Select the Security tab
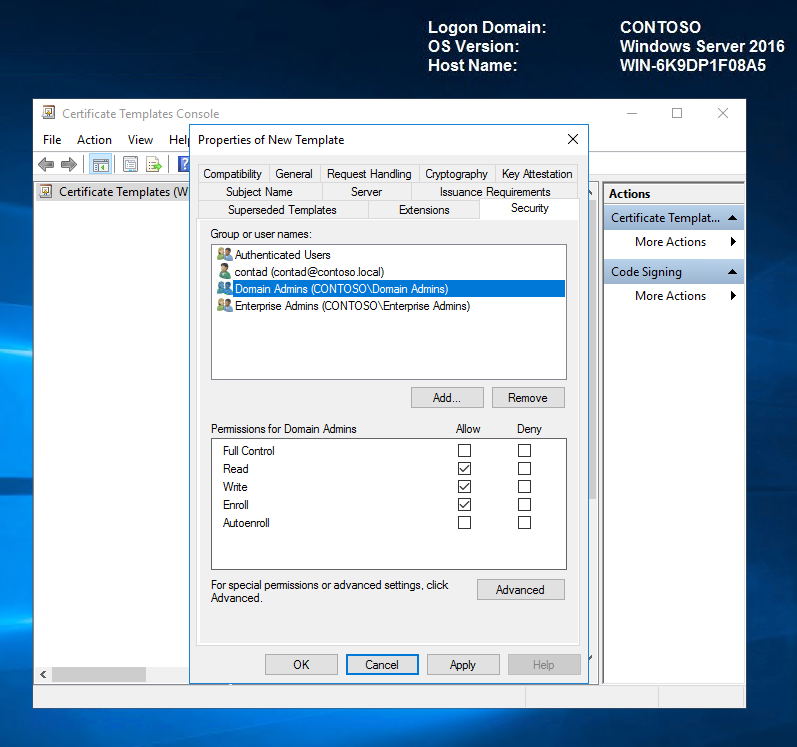 [529, 208]
